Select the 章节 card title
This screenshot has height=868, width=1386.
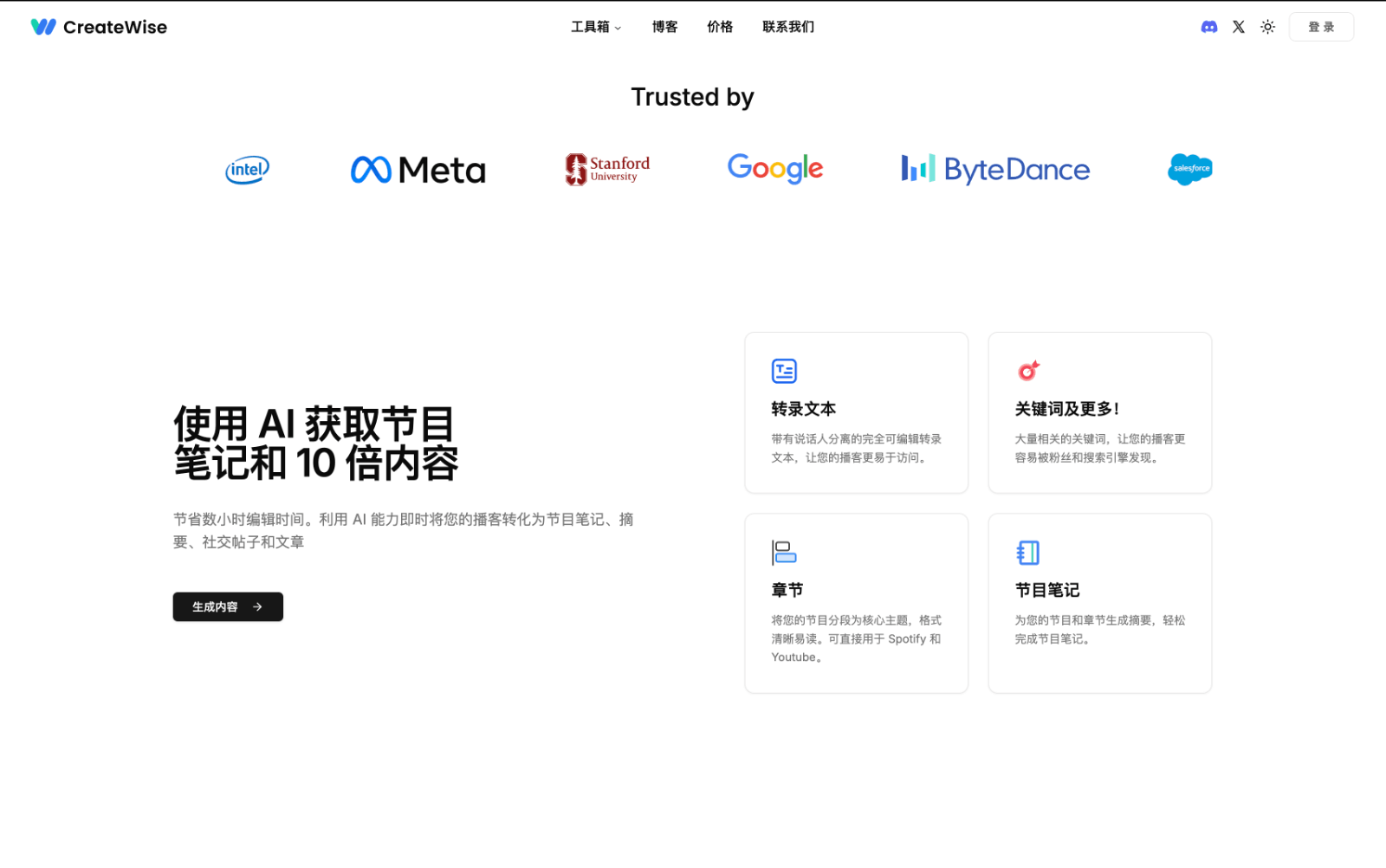(x=787, y=590)
